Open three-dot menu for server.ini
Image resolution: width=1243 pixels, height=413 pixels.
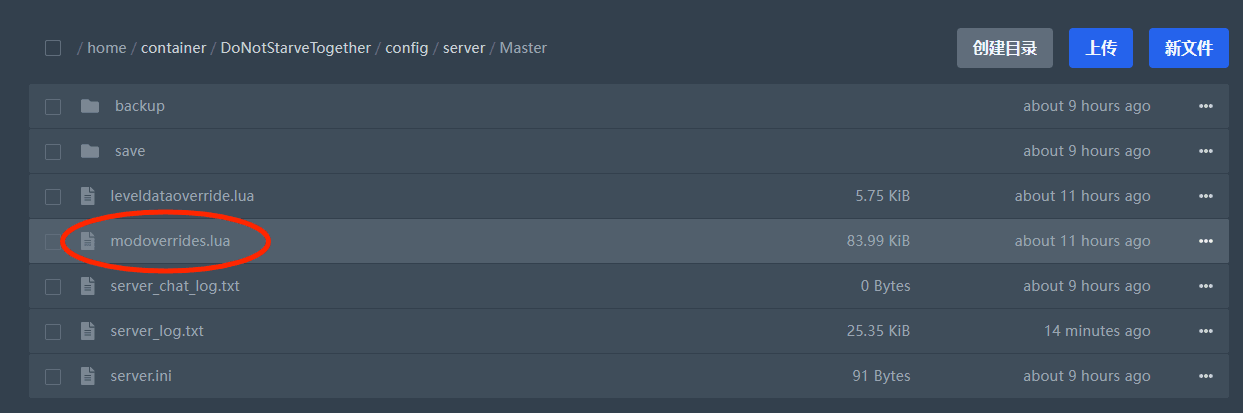pyautogui.click(x=1205, y=376)
